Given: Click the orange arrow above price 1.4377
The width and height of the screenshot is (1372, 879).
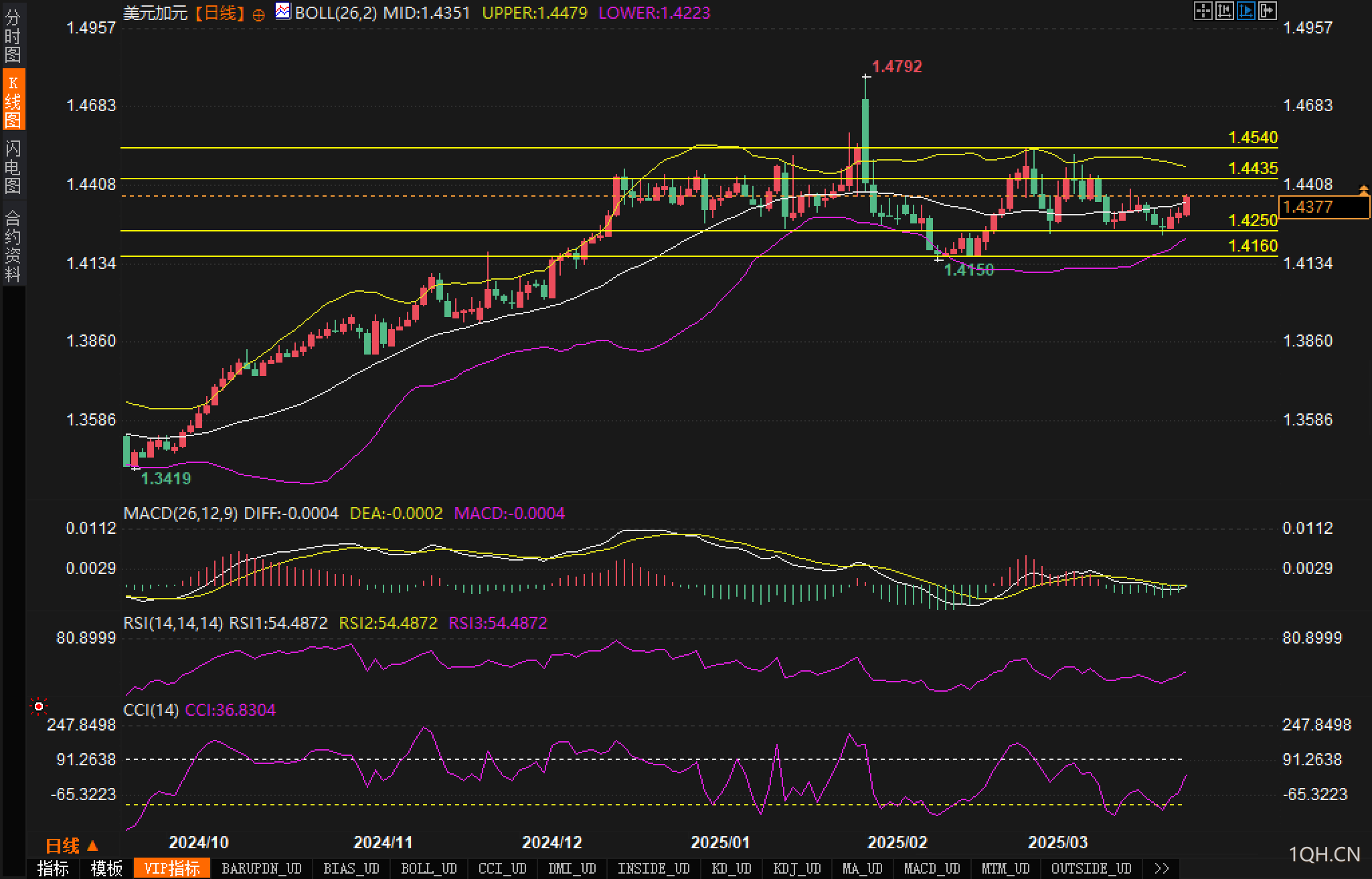Looking at the screenshot, I should click(1363, 190).
